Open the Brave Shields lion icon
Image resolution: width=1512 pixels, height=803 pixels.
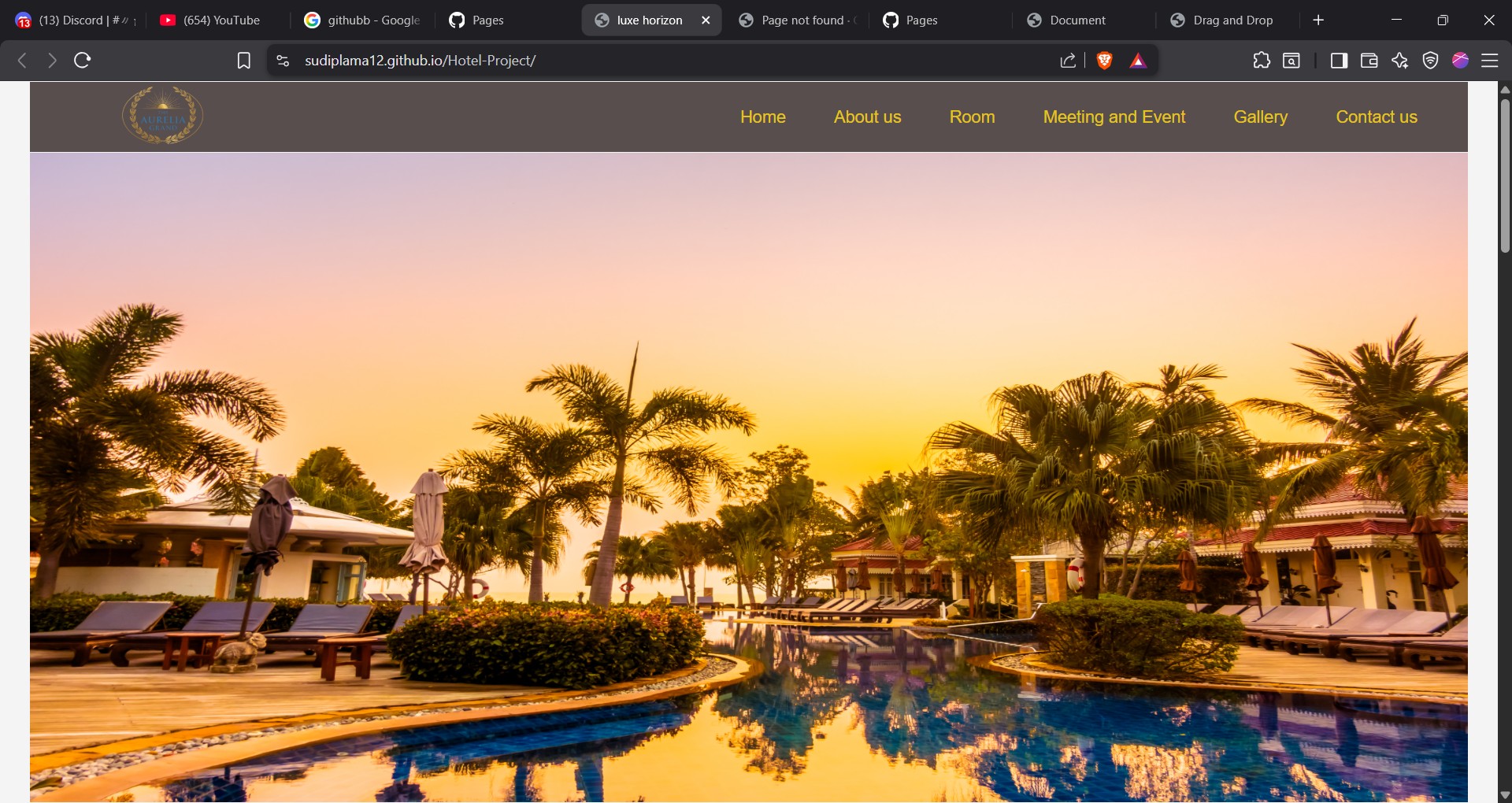click(1103, 61)
